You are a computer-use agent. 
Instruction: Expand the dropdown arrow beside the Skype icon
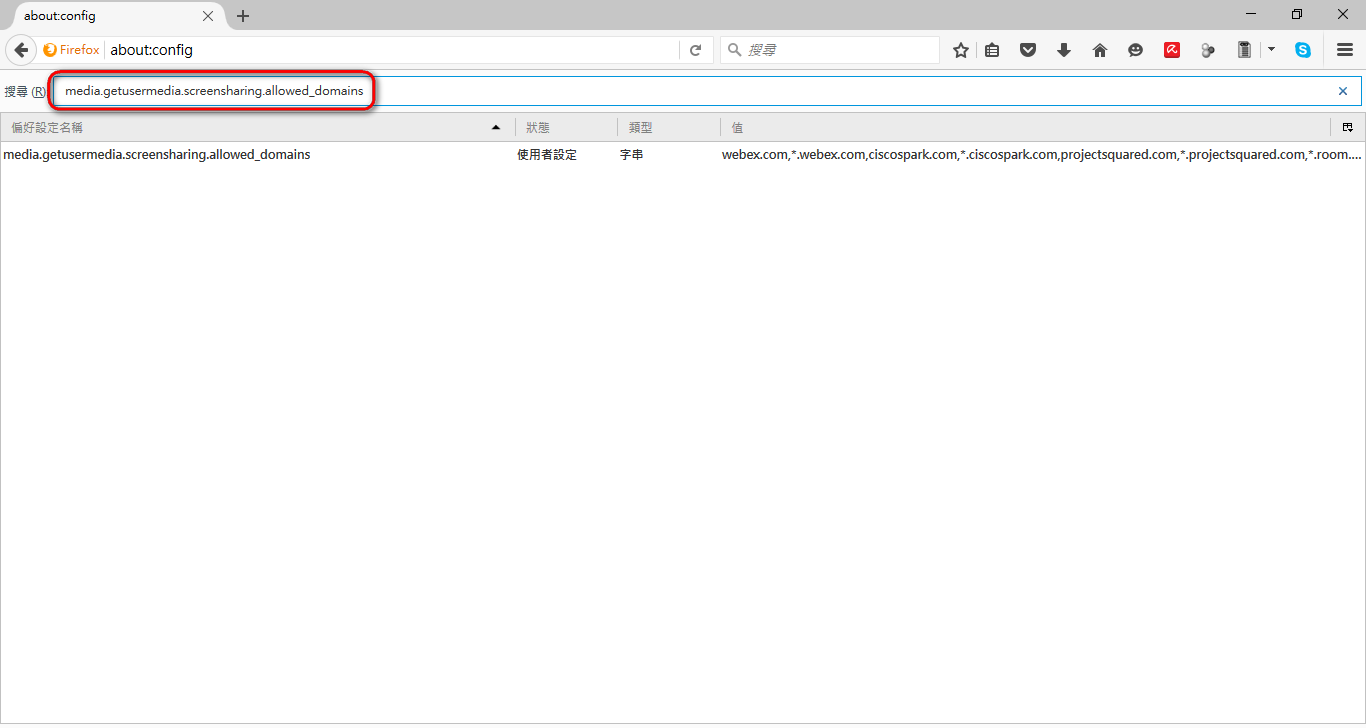(1271, 49)
